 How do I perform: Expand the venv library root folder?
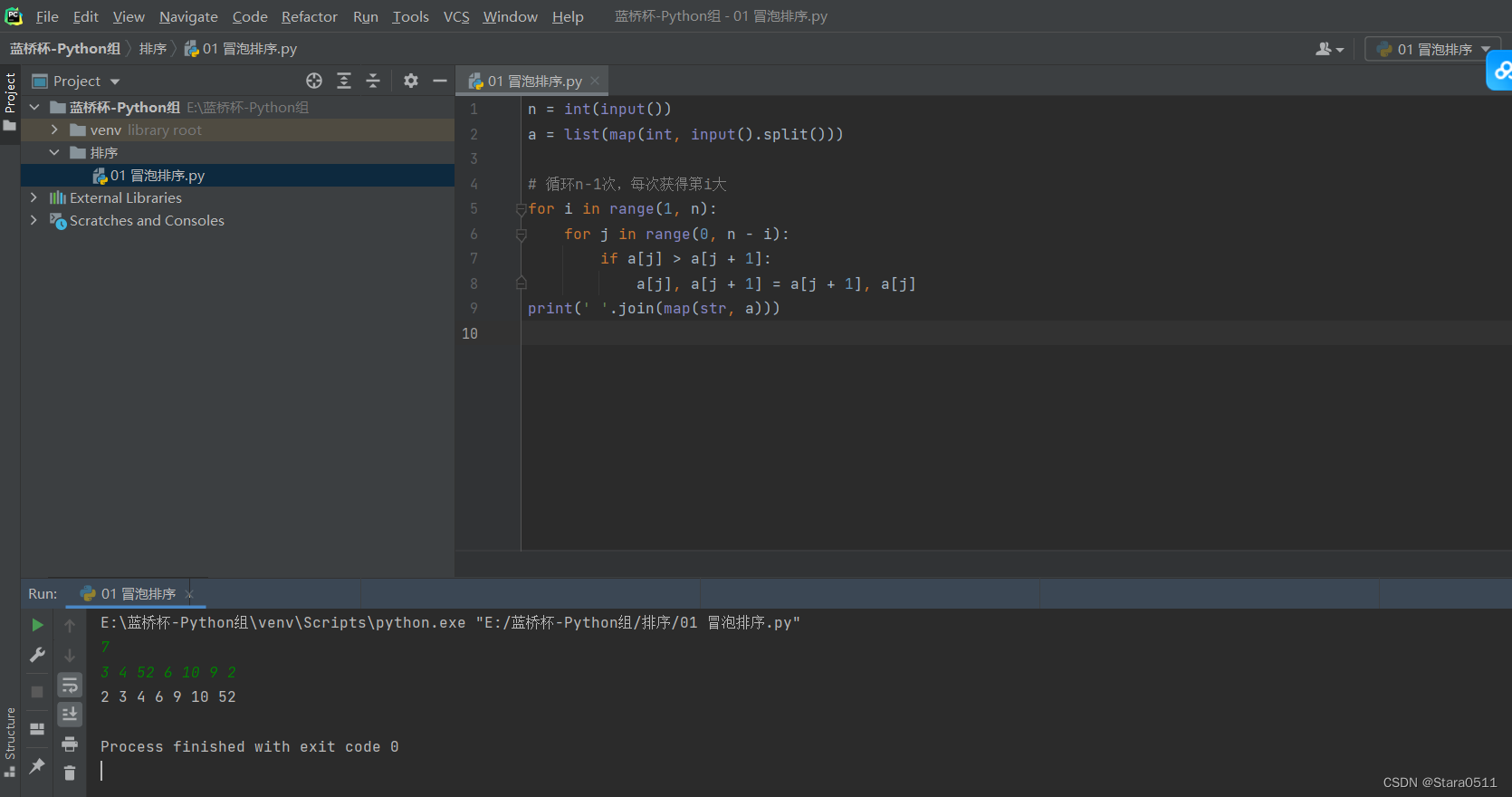(x=54, y=130)
